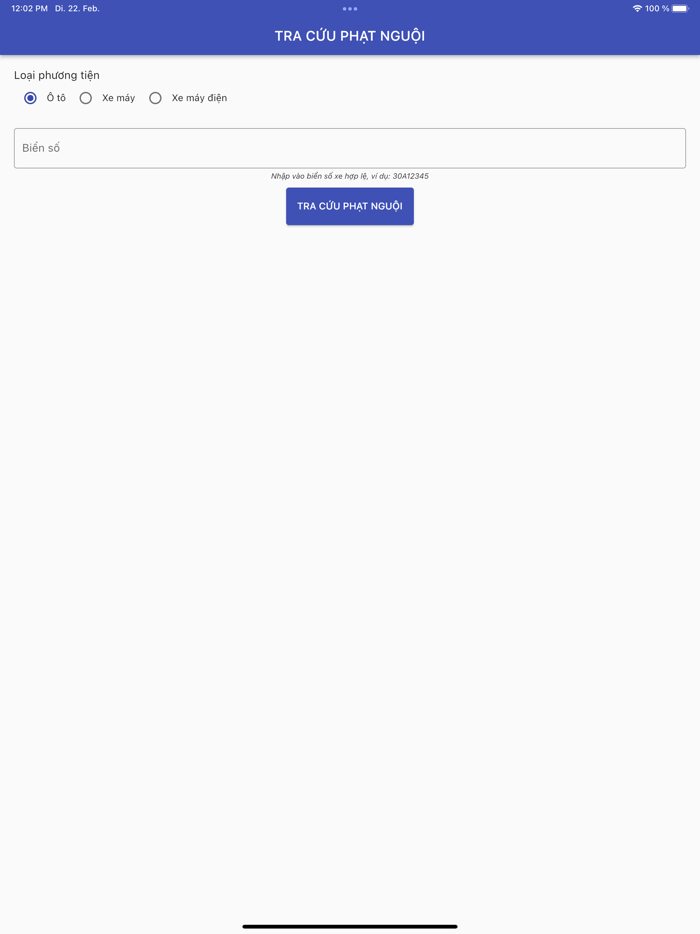Tap the Ô tô text label
The width and height of the screenshot is (700, 934).
tap(57, 98)
